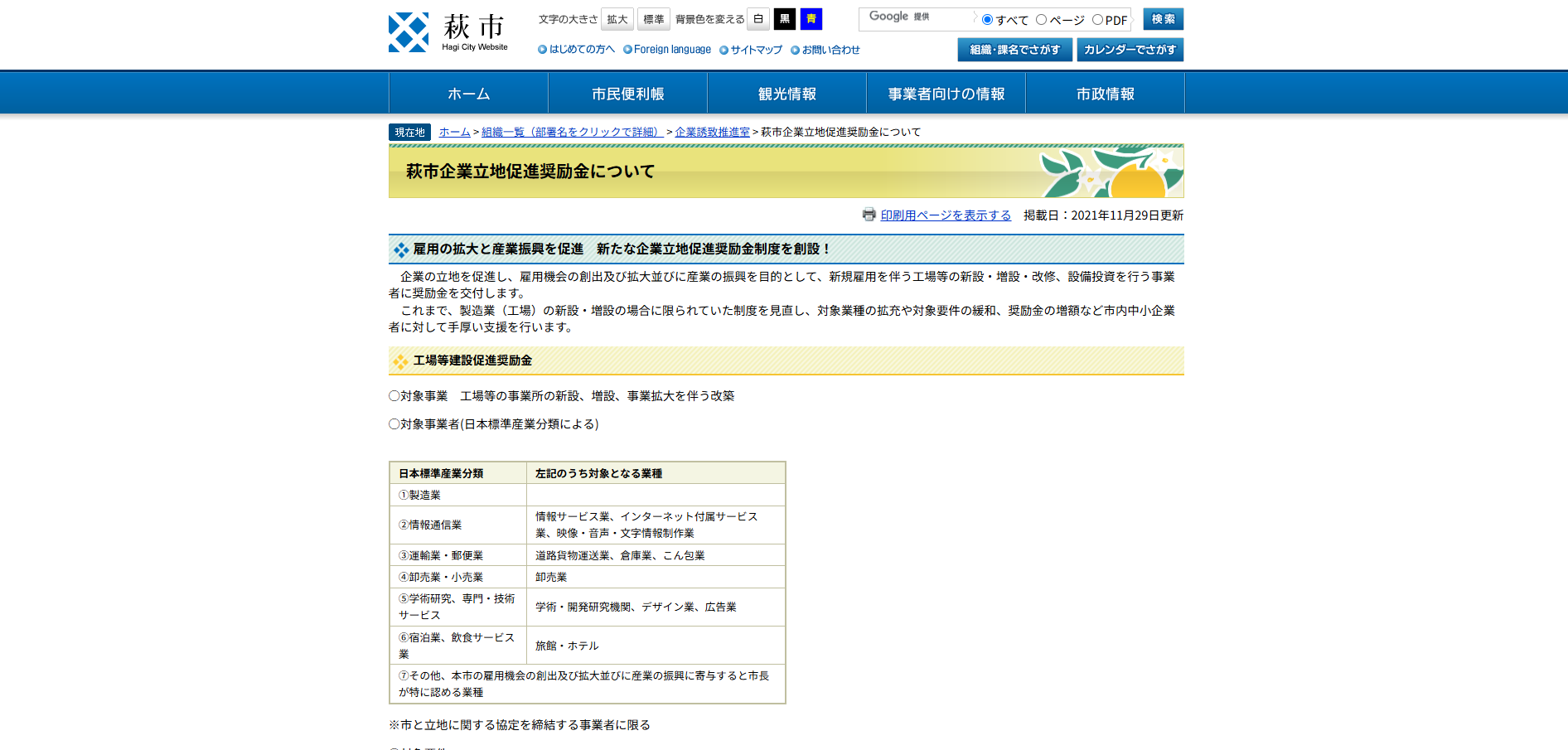Reset text size with 標準 button

(x=654, y=19)
